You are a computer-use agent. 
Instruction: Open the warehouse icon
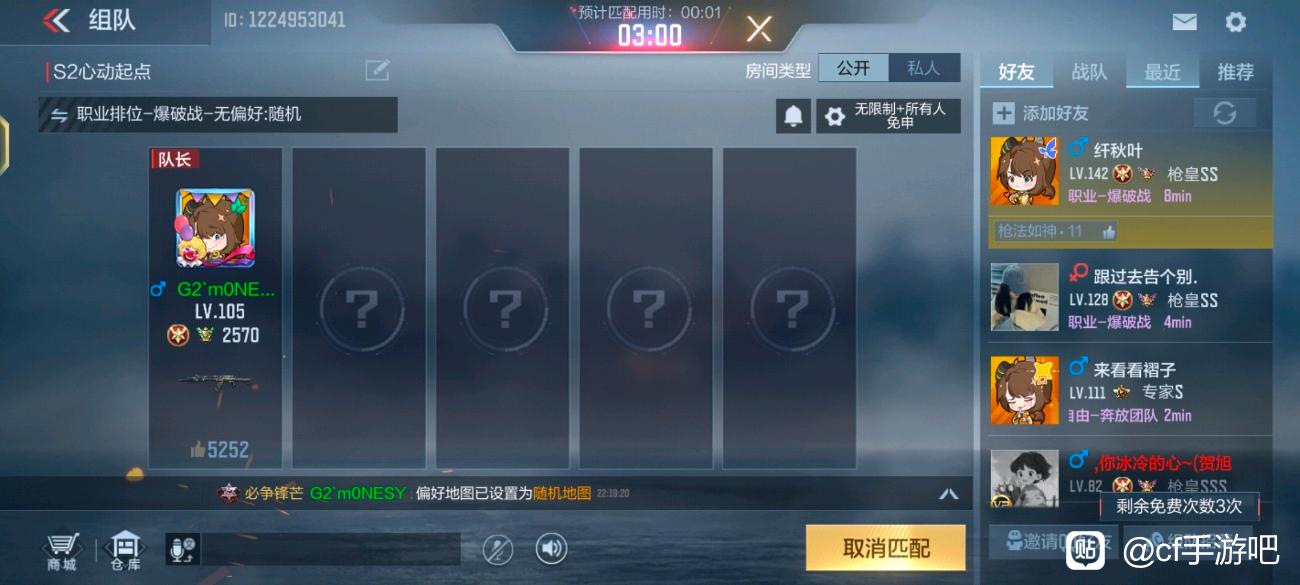point(125,551)
